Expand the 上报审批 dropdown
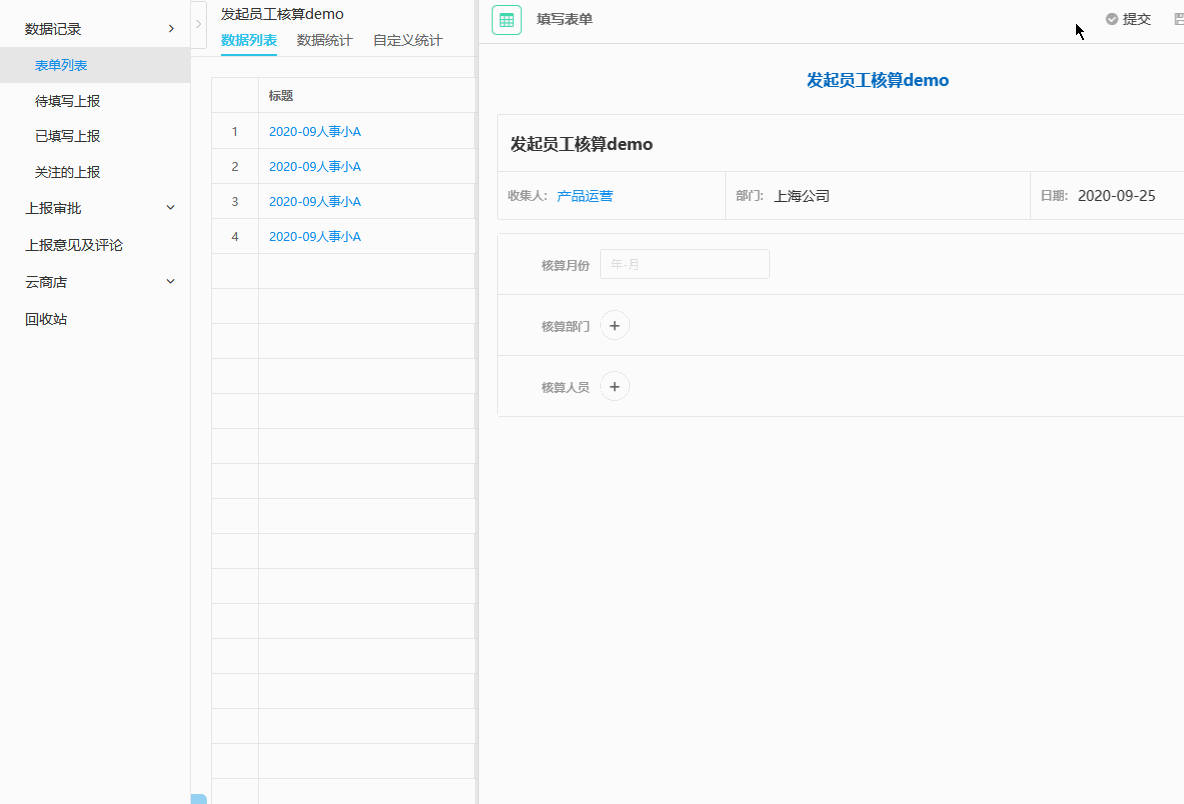The width and height of the screenshot is (1184, 804). (x=170, y=208)
